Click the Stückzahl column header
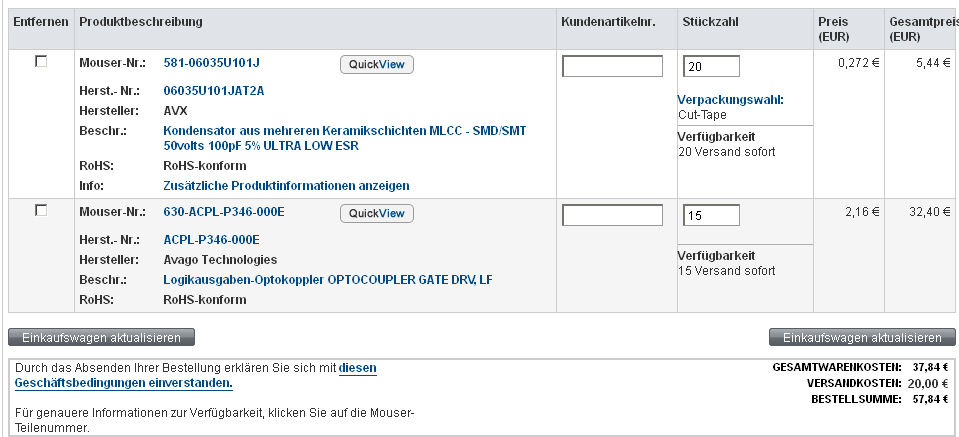Screen dimensions: 959x437 point(711,22)
